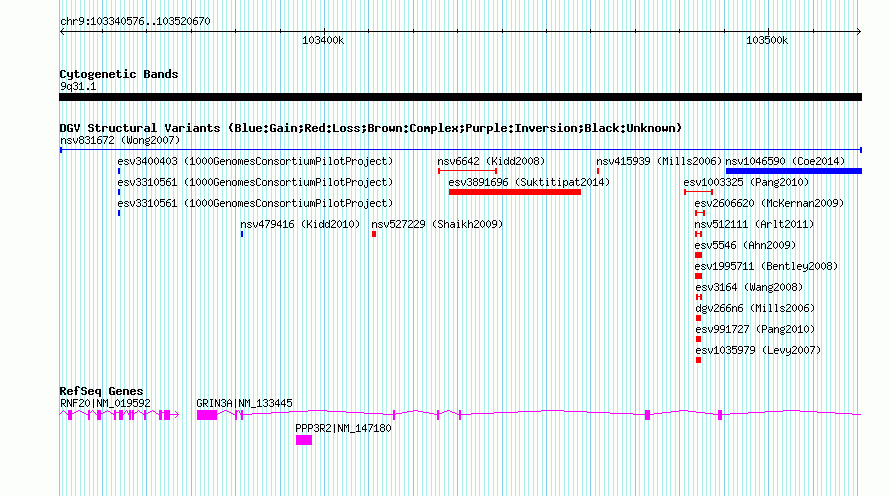Viewport: 890px width, 496px height.
Task: Click the chr9:103340576..103520670 coordinate label
Action: click(x=135, y=22)
